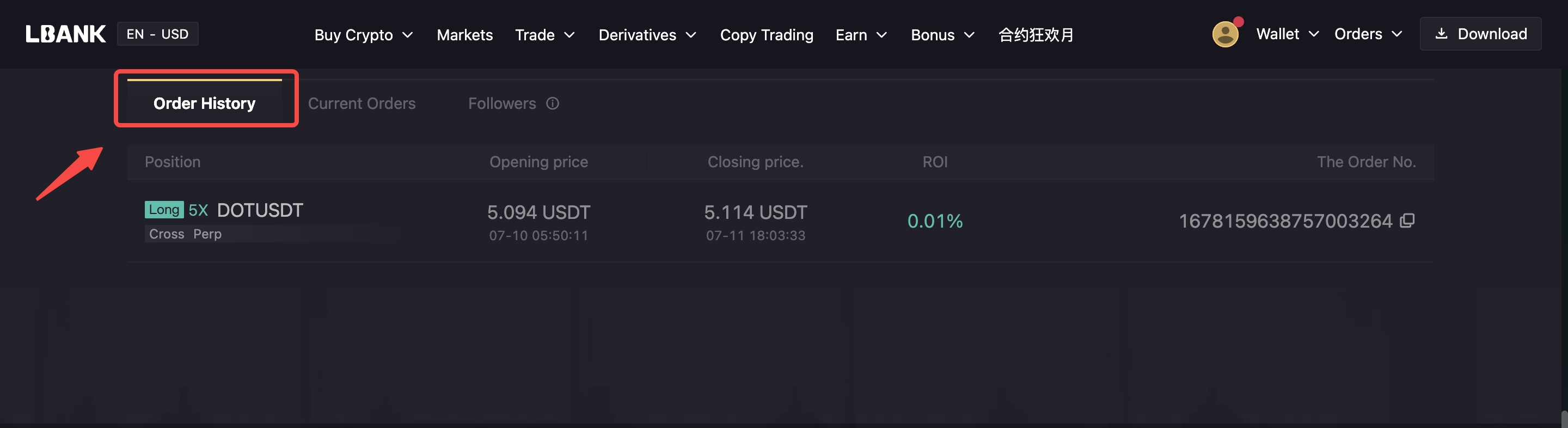This screenshot has height=428, width=1568.
Task: Select the Order History tab
Action: 205,103
